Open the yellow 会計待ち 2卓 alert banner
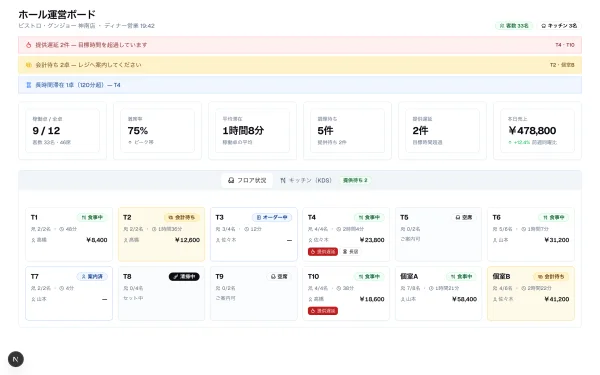 point(300,65)
